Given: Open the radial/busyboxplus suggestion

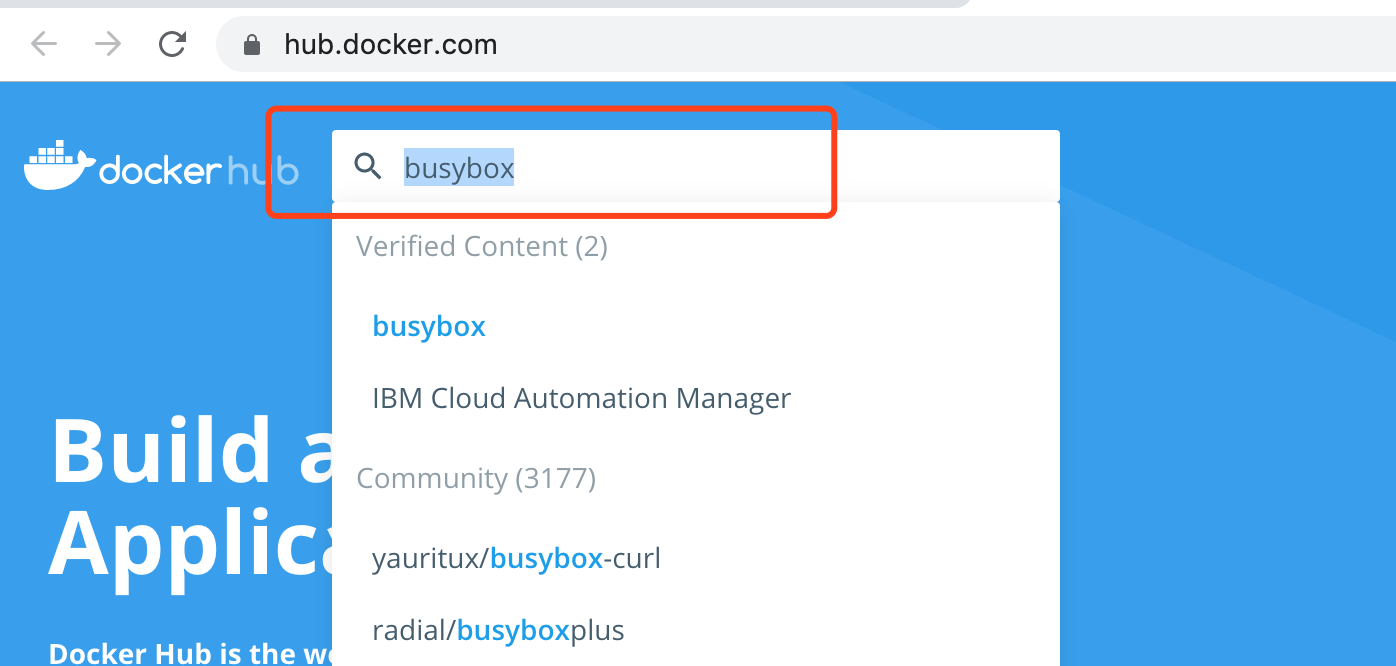Looking at the screenshot, I should pos(497,629).
